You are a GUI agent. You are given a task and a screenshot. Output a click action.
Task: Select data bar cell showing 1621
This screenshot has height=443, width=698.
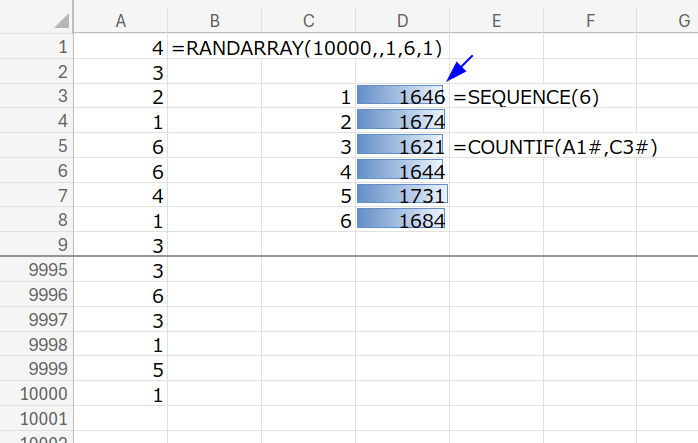click(401, 147)
